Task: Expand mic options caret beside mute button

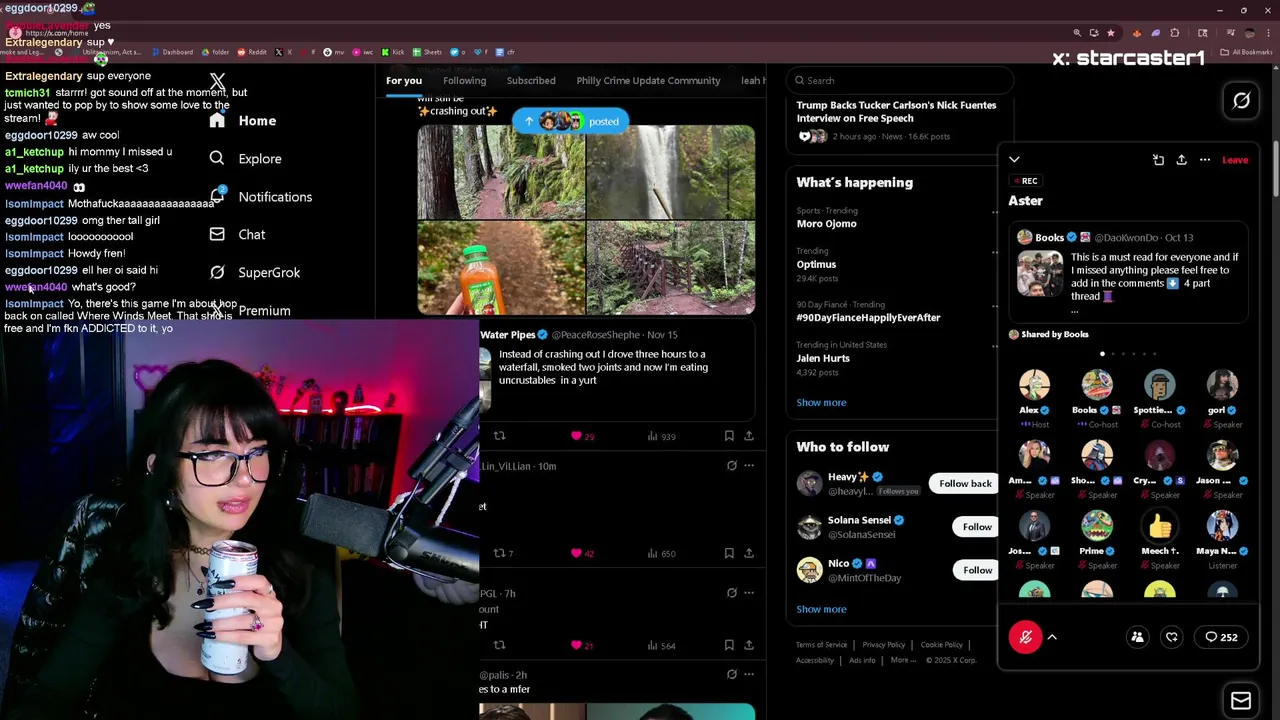Action: [1052, 637]
